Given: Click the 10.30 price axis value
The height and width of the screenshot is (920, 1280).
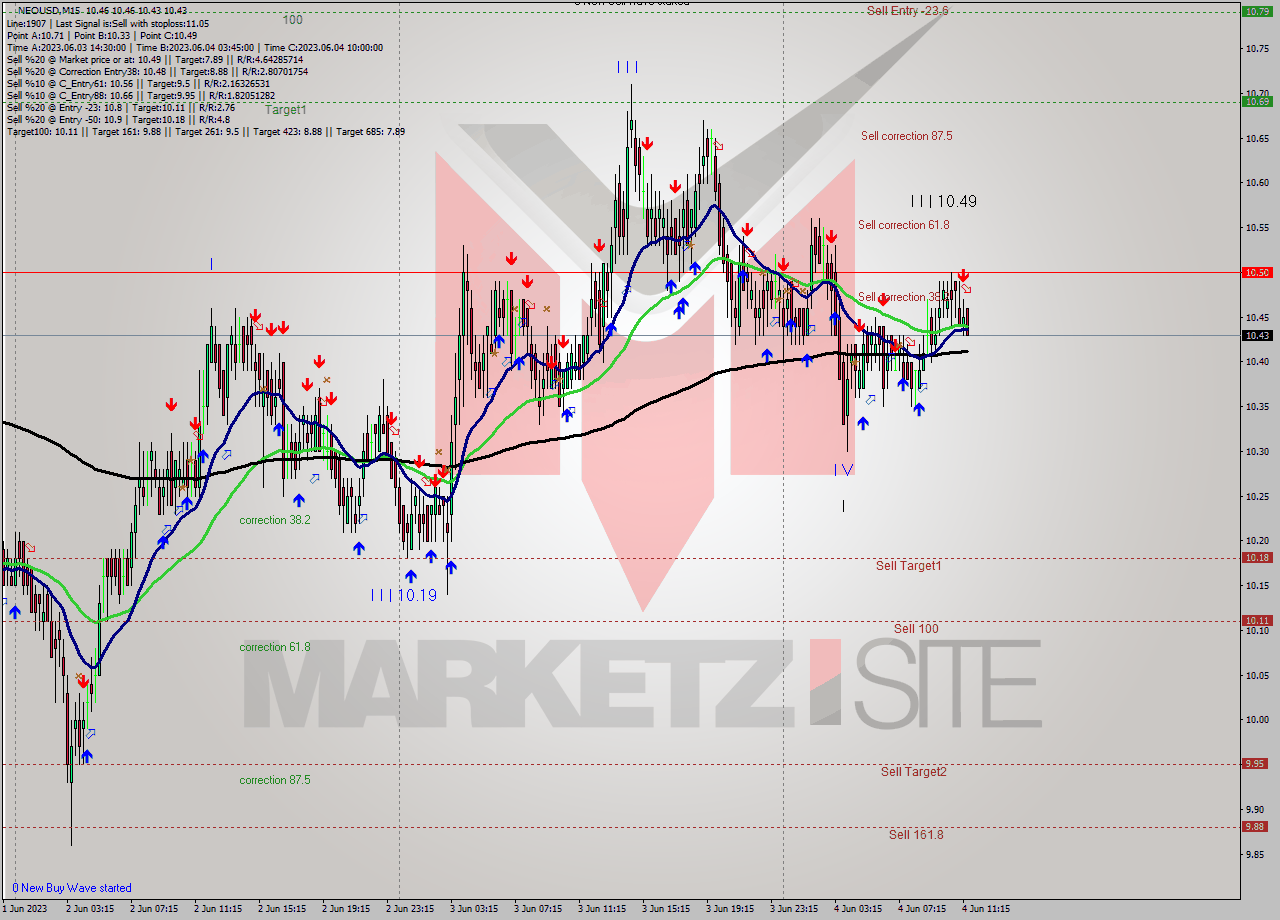Looking at the screenshot, I should (1257, 451).
